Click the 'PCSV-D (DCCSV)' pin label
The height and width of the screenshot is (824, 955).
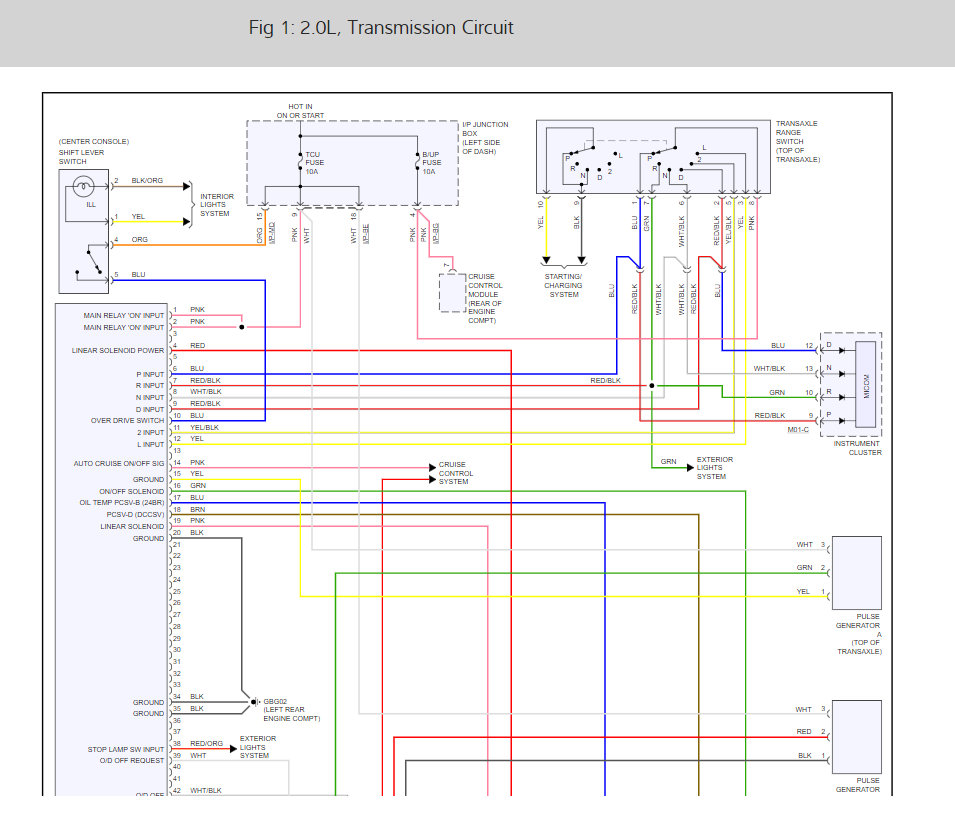tap(135, 515)
